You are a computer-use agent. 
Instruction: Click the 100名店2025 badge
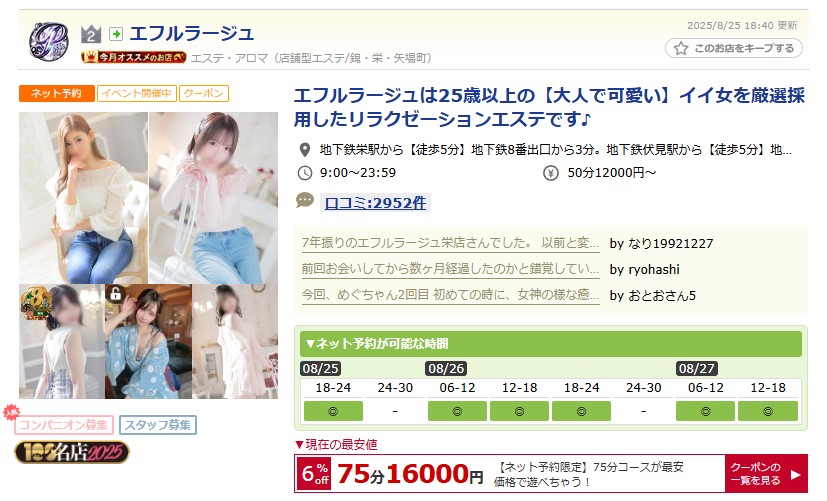[x=72, y=452]
